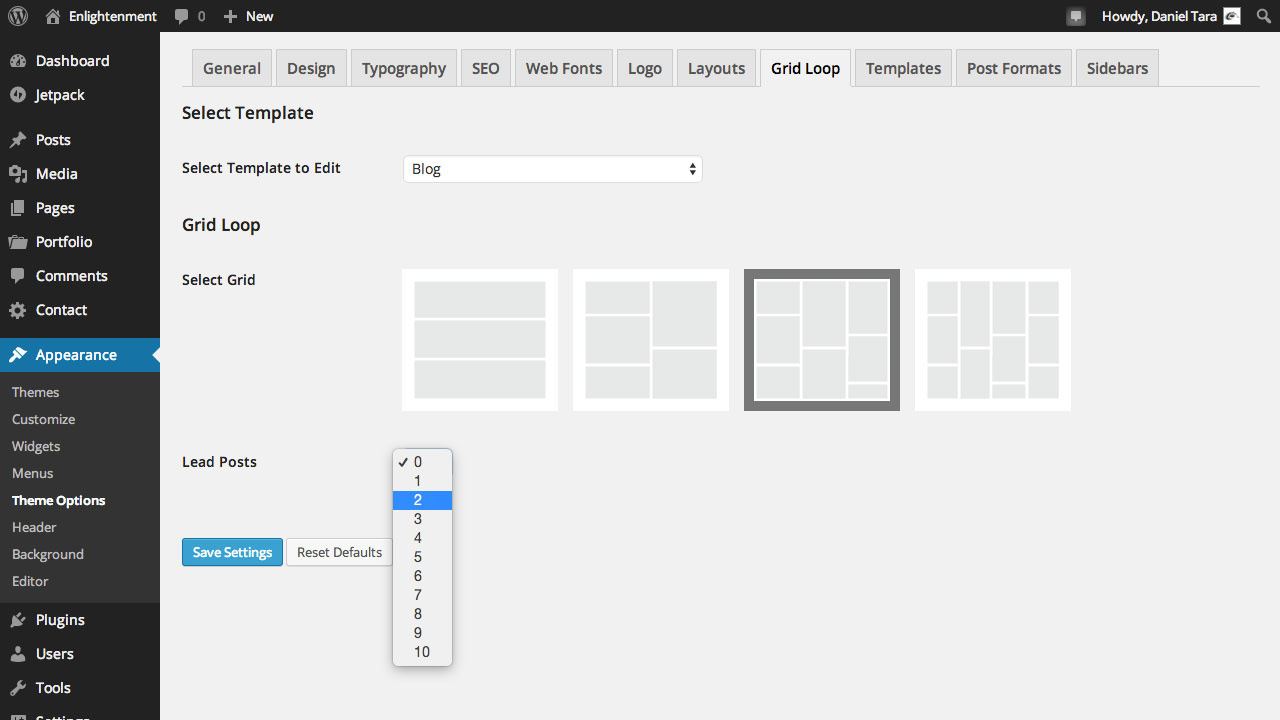The width and height of the screenshot is (1280, 720).
Task: Click the Dashboard gauge icon
Action: (x=18, y=61)
